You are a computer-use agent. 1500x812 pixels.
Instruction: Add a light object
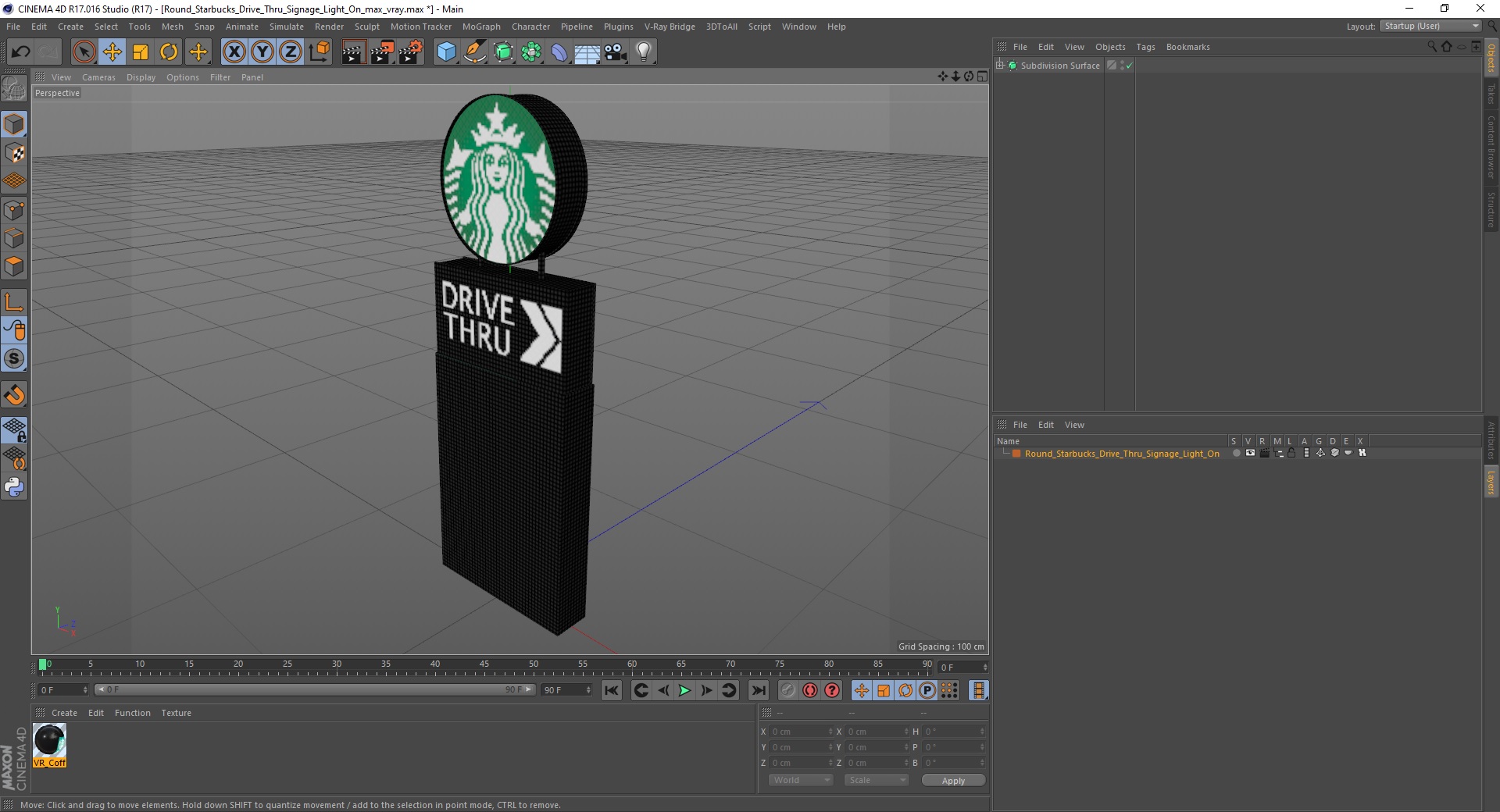pos(644,52)
